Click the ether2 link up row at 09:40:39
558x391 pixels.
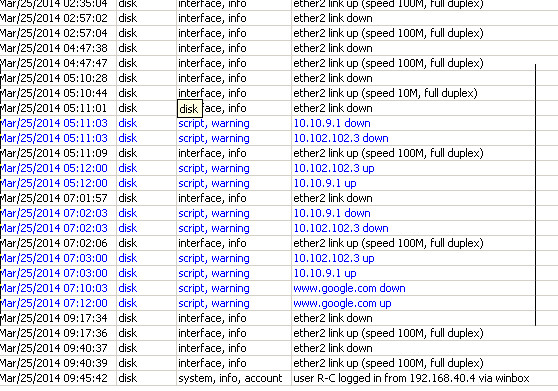click(279, 363)
